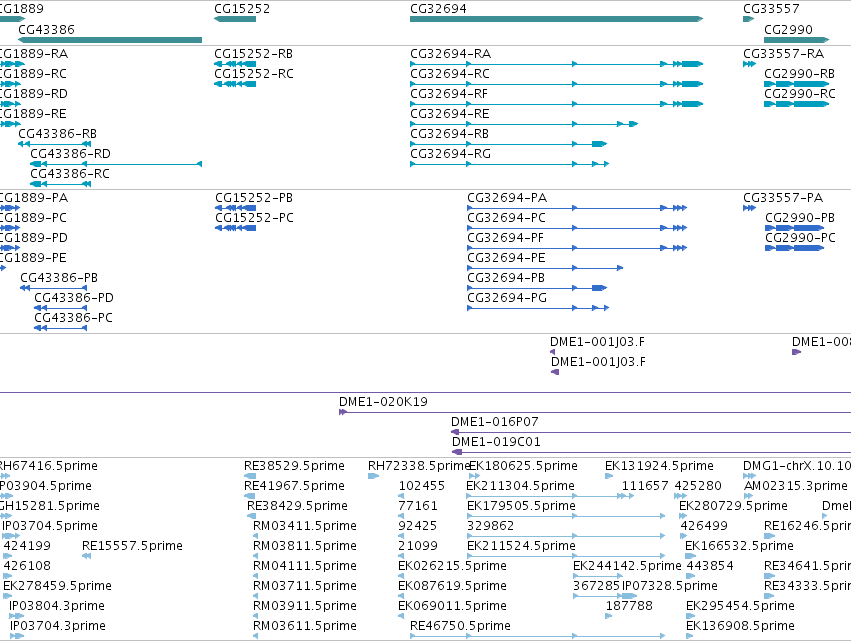Select transcript CG32694-RC
Image resolution: width=851 pixels, height=641 pixels.
coord(556,84)
